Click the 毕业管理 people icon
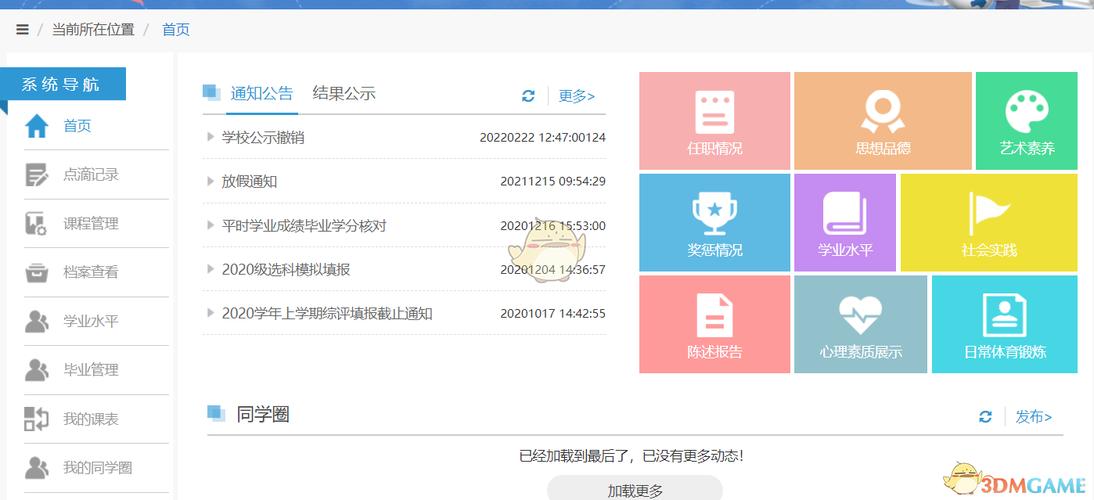The image size is (1094, 500). pos(36,370)
